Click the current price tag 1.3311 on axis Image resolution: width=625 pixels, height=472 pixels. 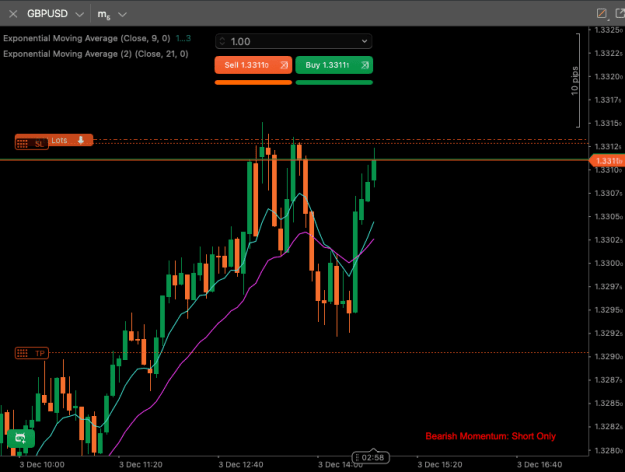[x=607, y=161]
